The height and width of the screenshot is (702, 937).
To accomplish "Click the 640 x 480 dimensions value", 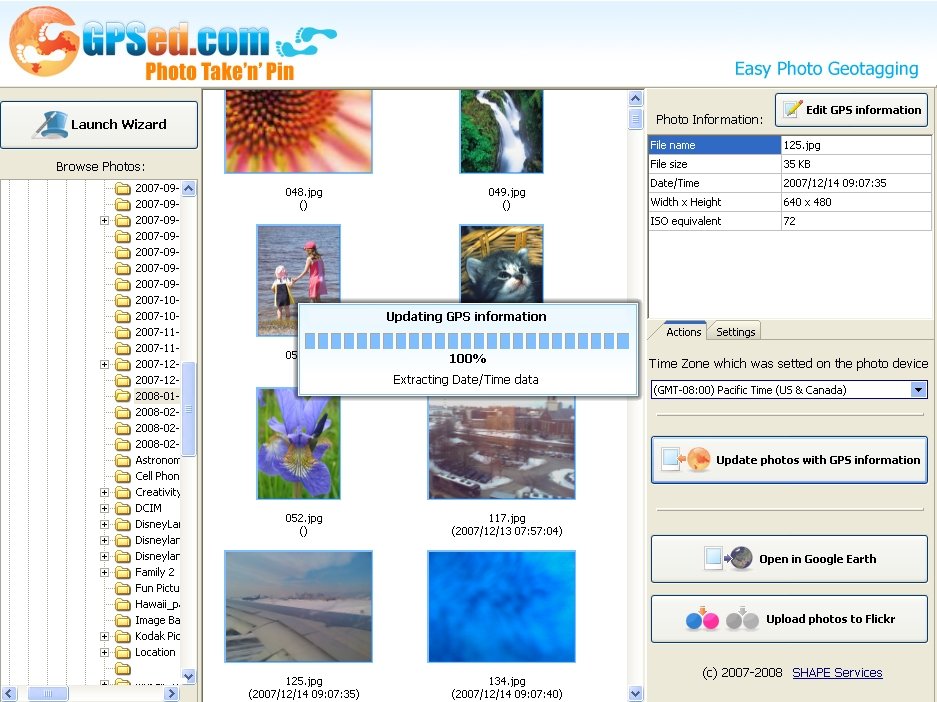I will (x=856, y=202).
